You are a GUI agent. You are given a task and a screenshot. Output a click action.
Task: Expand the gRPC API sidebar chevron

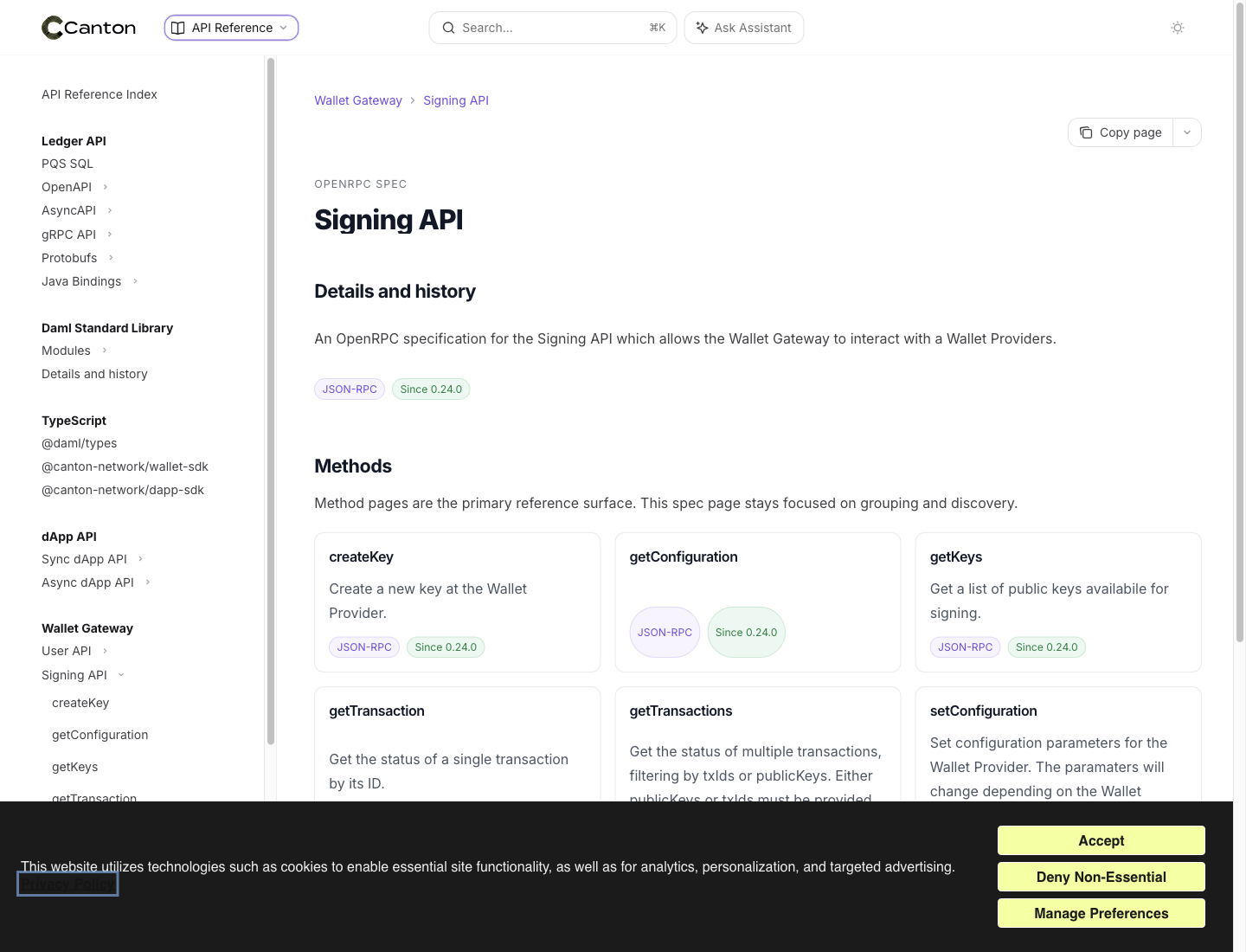[110, 235]
